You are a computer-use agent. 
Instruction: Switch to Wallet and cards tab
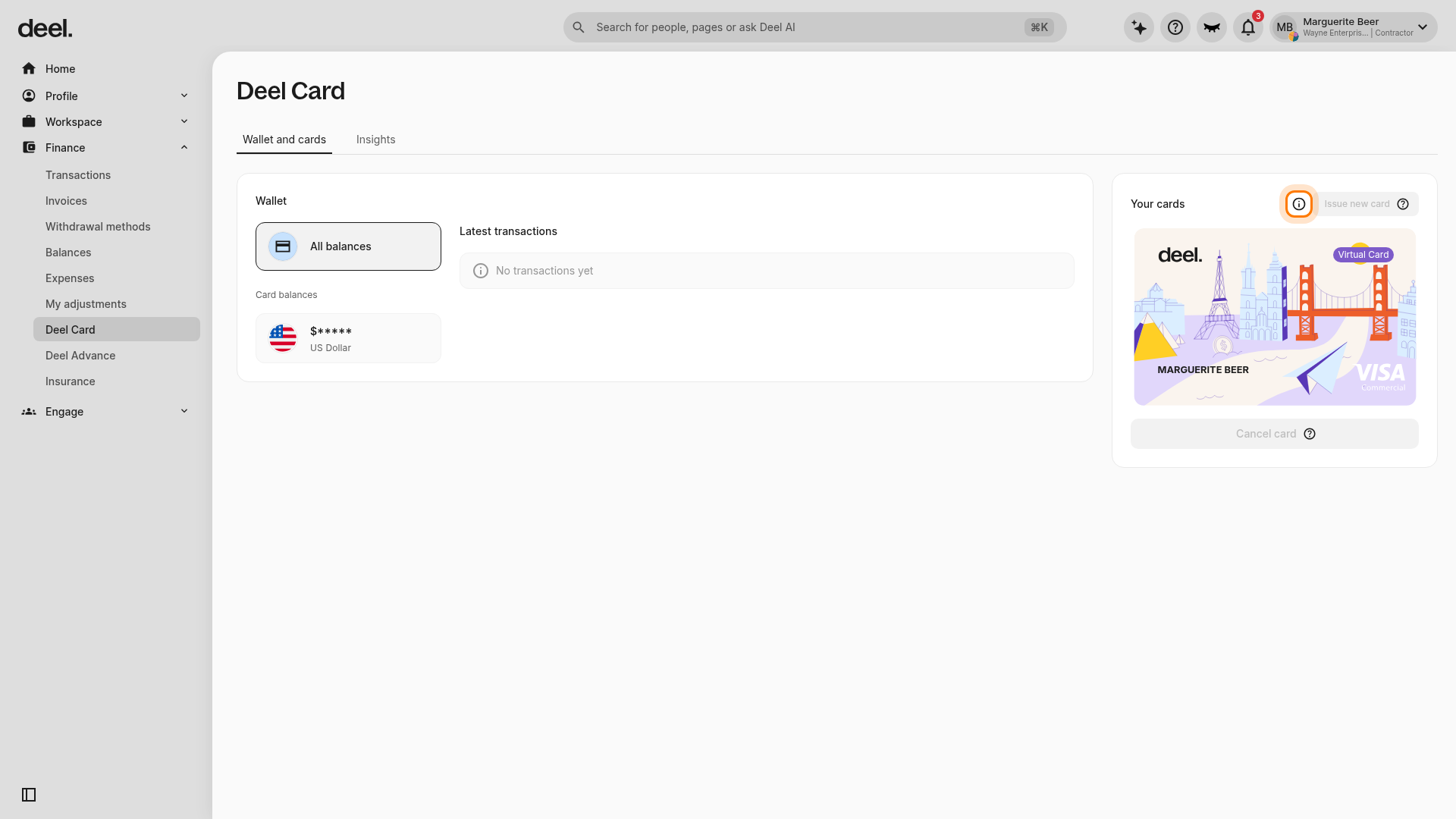(x=284, y=140)
